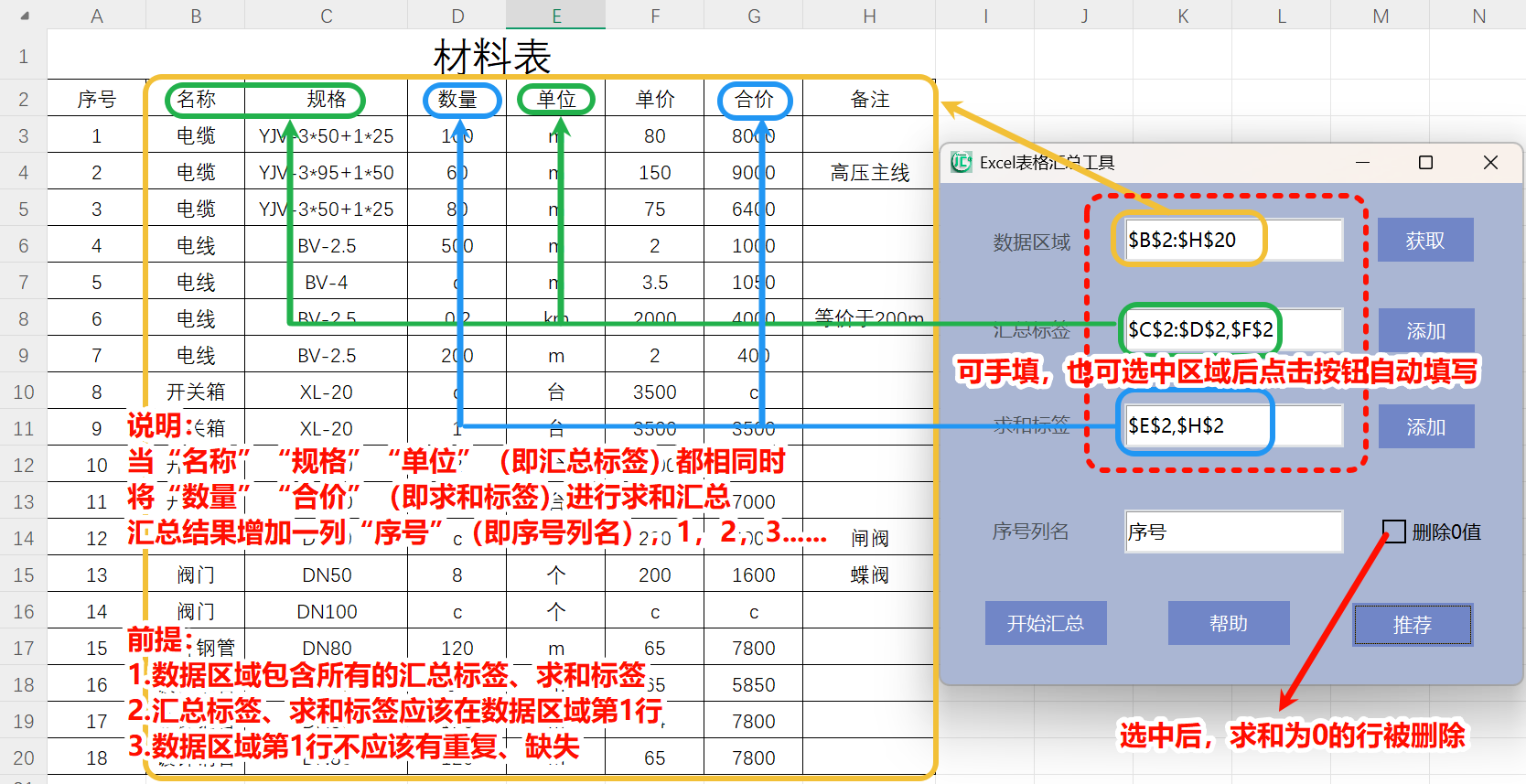
Task: Select column A header
Action: [x=97, y=16]
